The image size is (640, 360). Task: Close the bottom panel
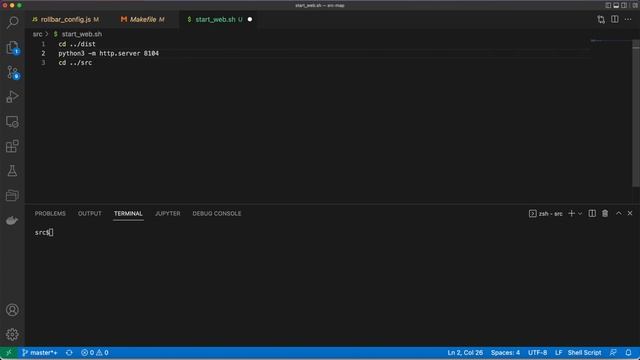coord(630,213)
